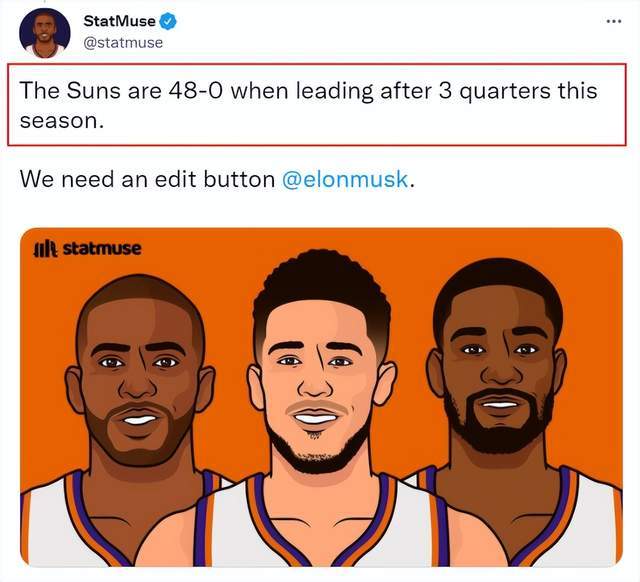The width and height of the screenshot is (640, 582).
Task: Click the statmuse wordmark inside the image
Action: 102,248
